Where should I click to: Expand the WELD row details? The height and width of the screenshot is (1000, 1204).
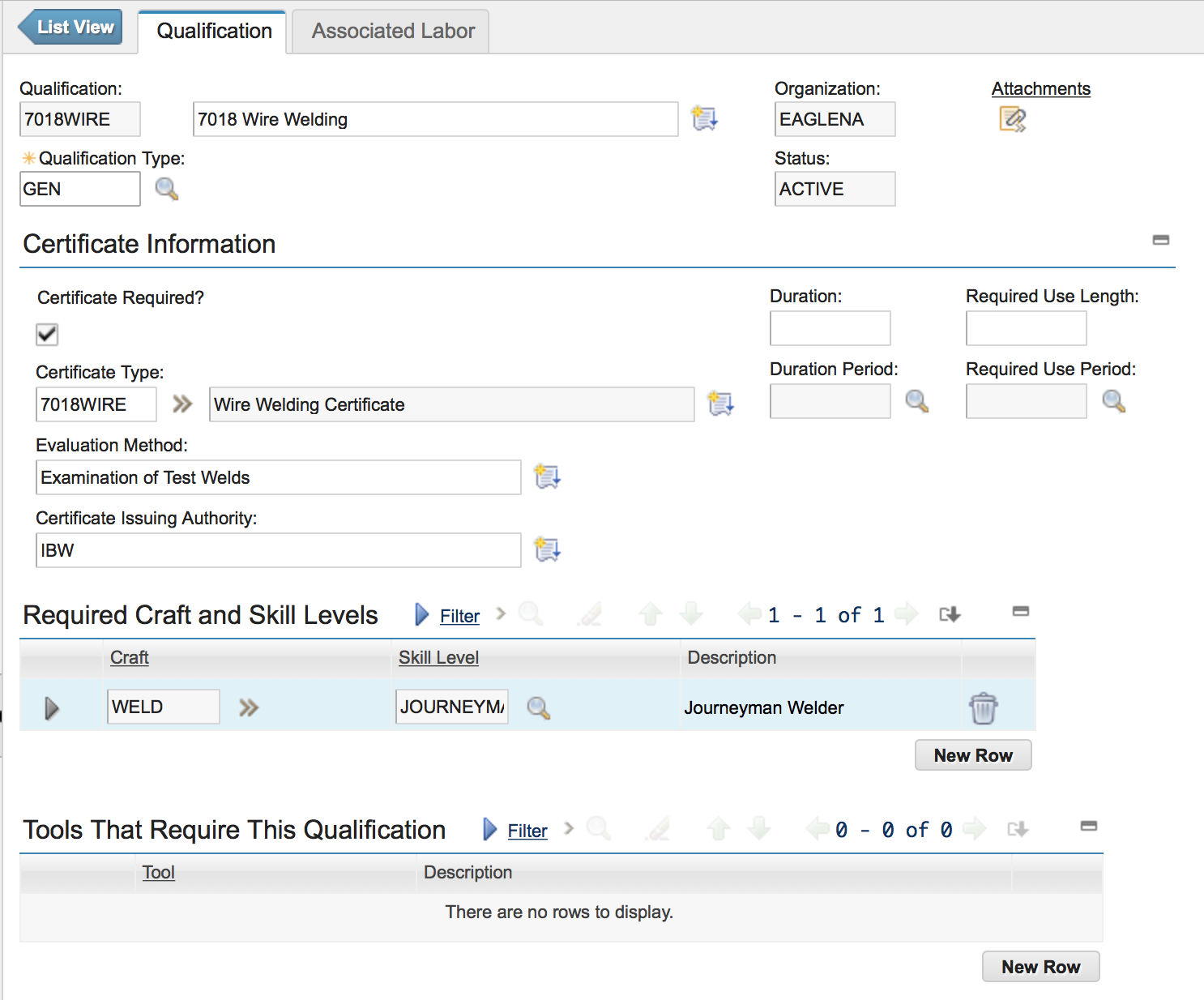tap(51, 707)
